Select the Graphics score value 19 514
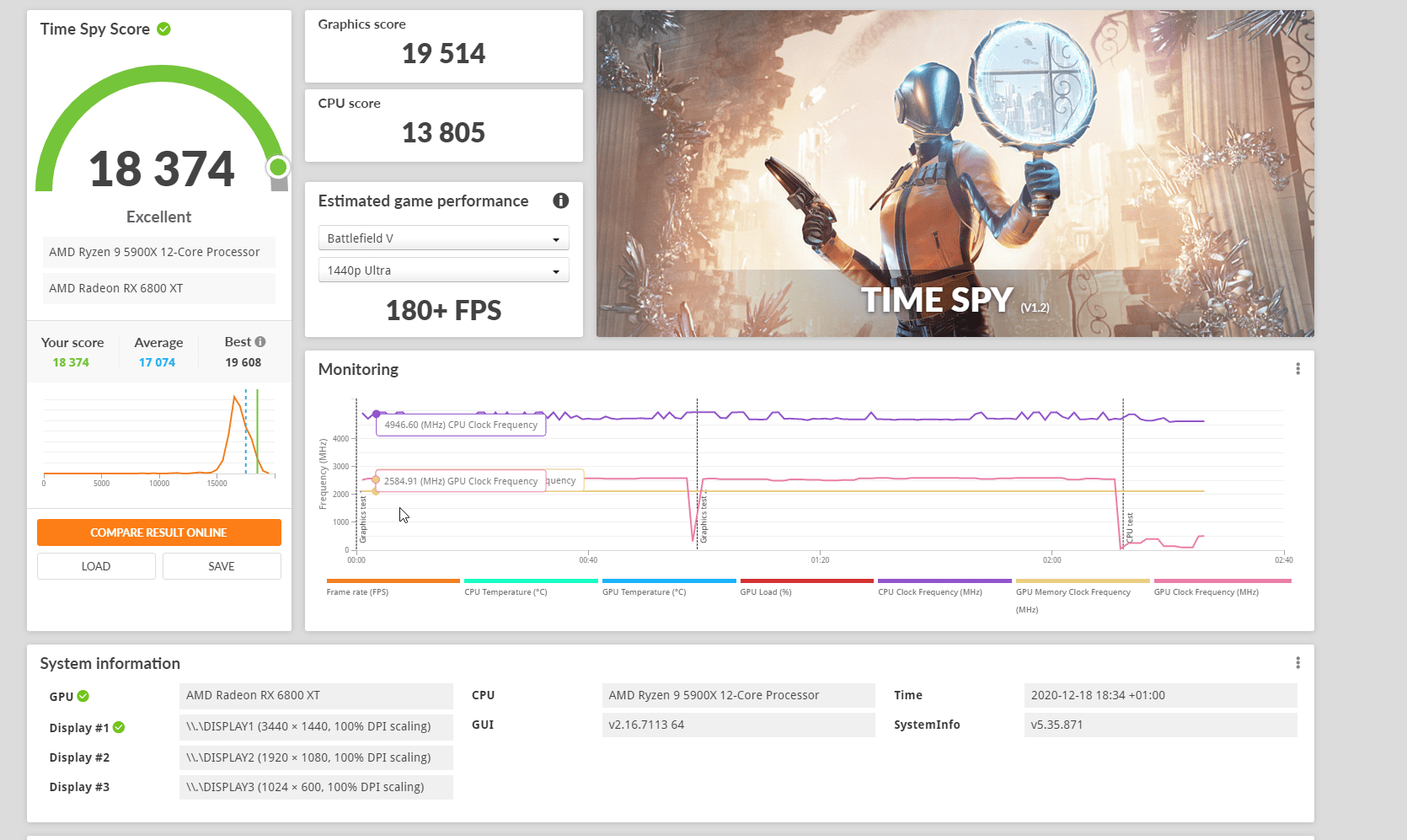This screenshot has width=1407, height=840. [443, 54]
